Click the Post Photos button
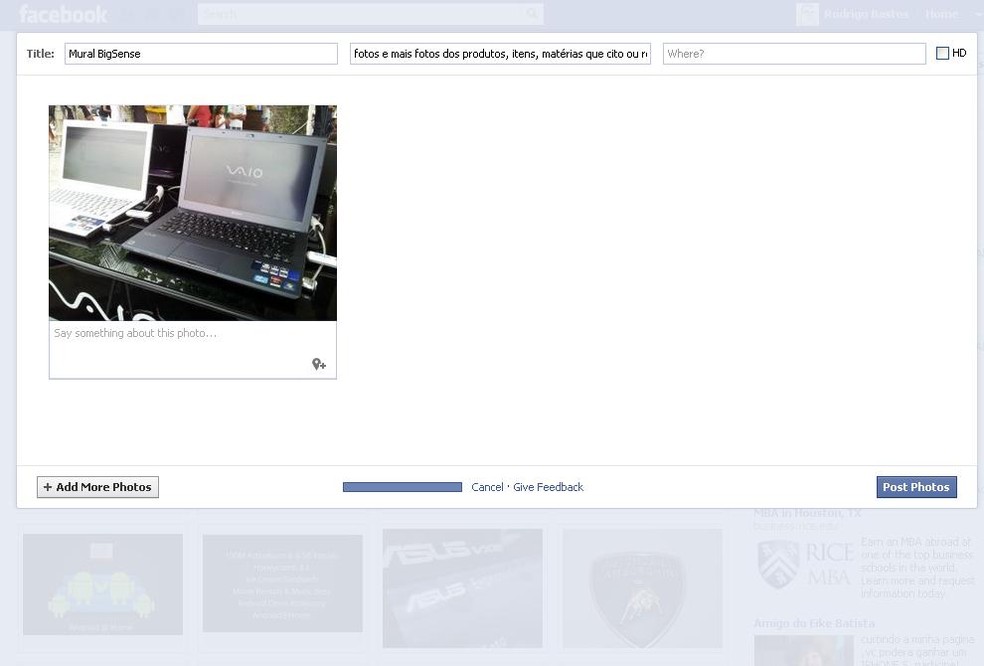This screenshot has height=666, width=984. click(916, 487)
